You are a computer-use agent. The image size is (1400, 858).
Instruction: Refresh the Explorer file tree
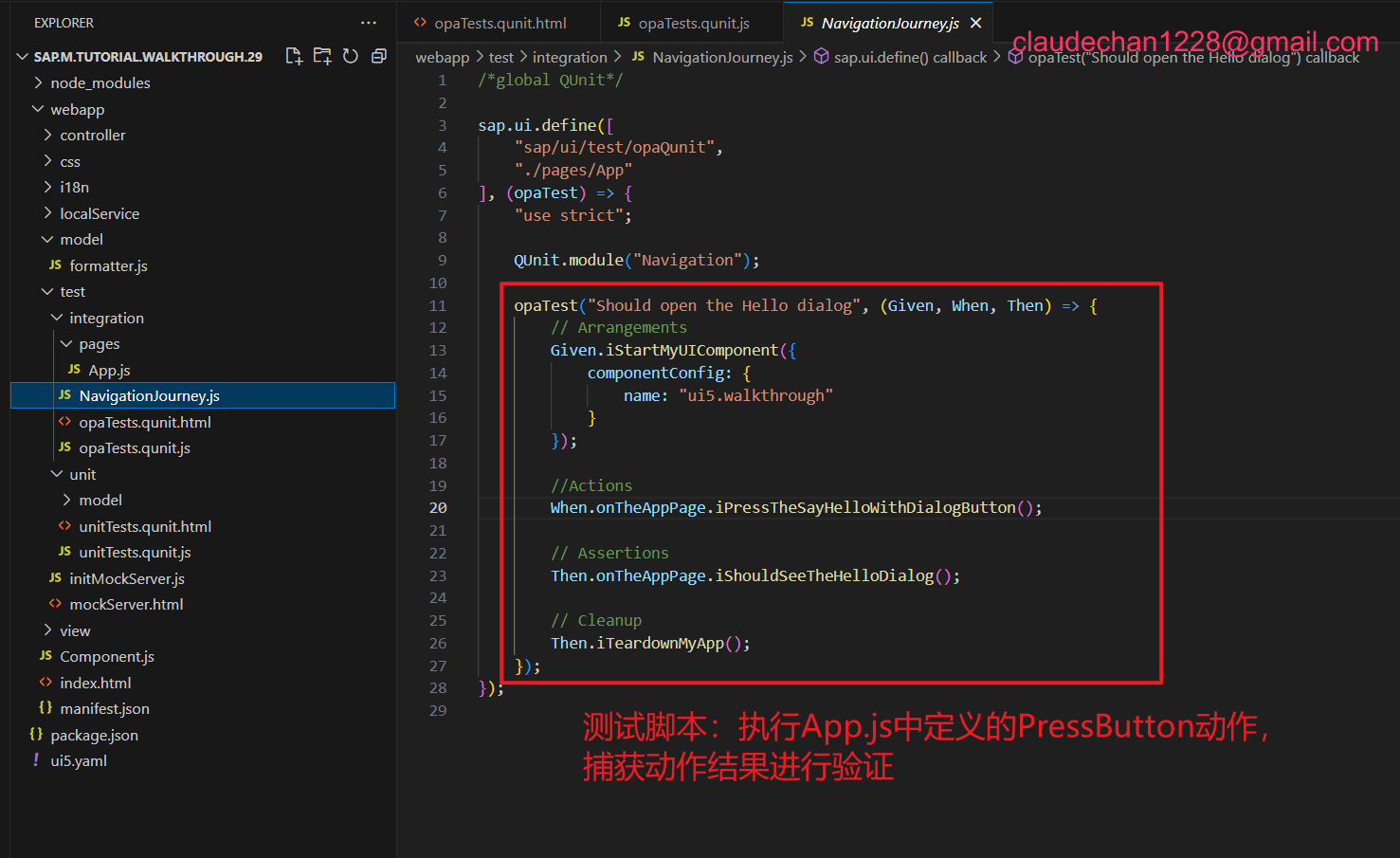pos(351,57)
